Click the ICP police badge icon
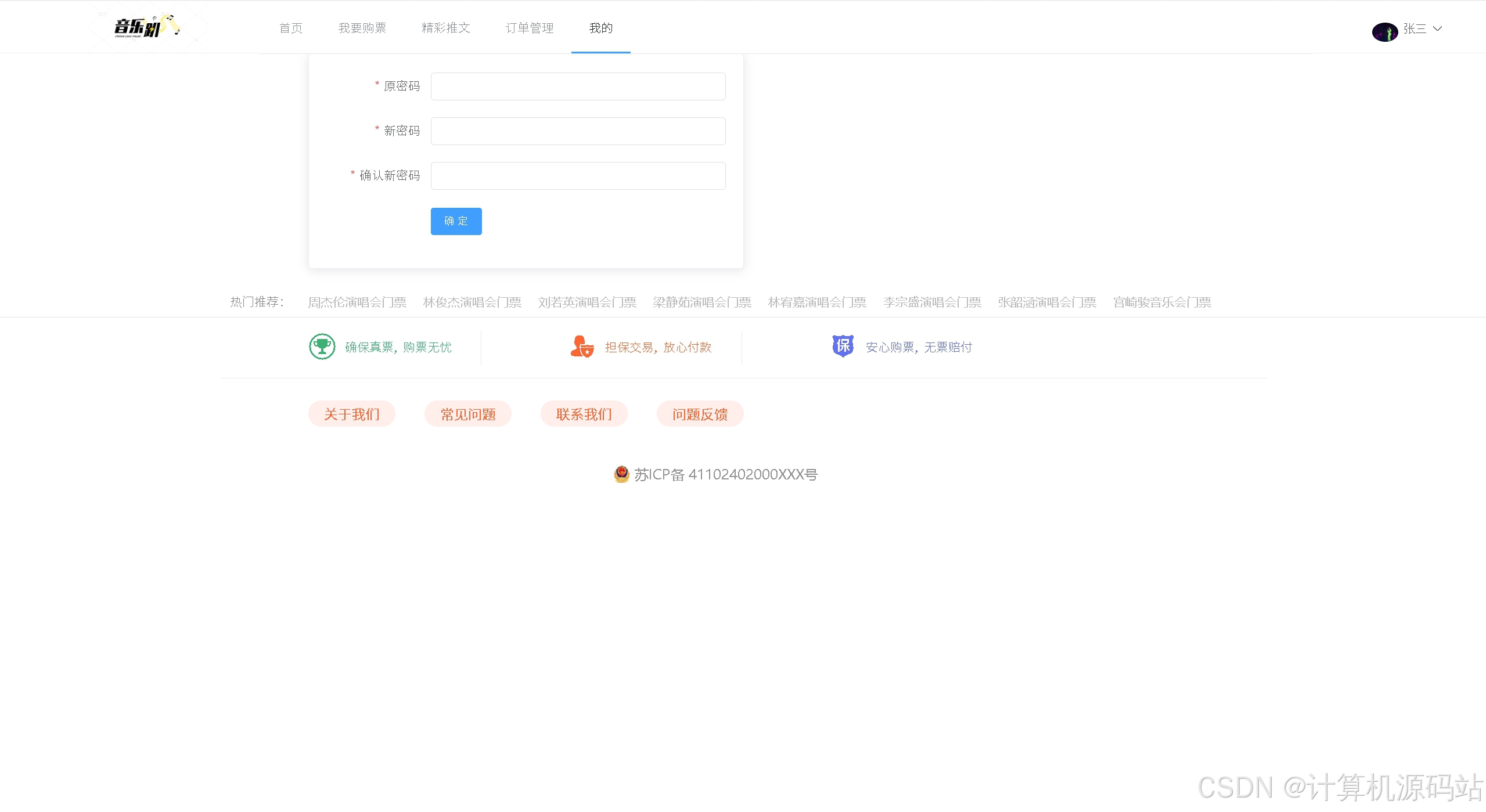1486x812 pixels. pos(621,474)
